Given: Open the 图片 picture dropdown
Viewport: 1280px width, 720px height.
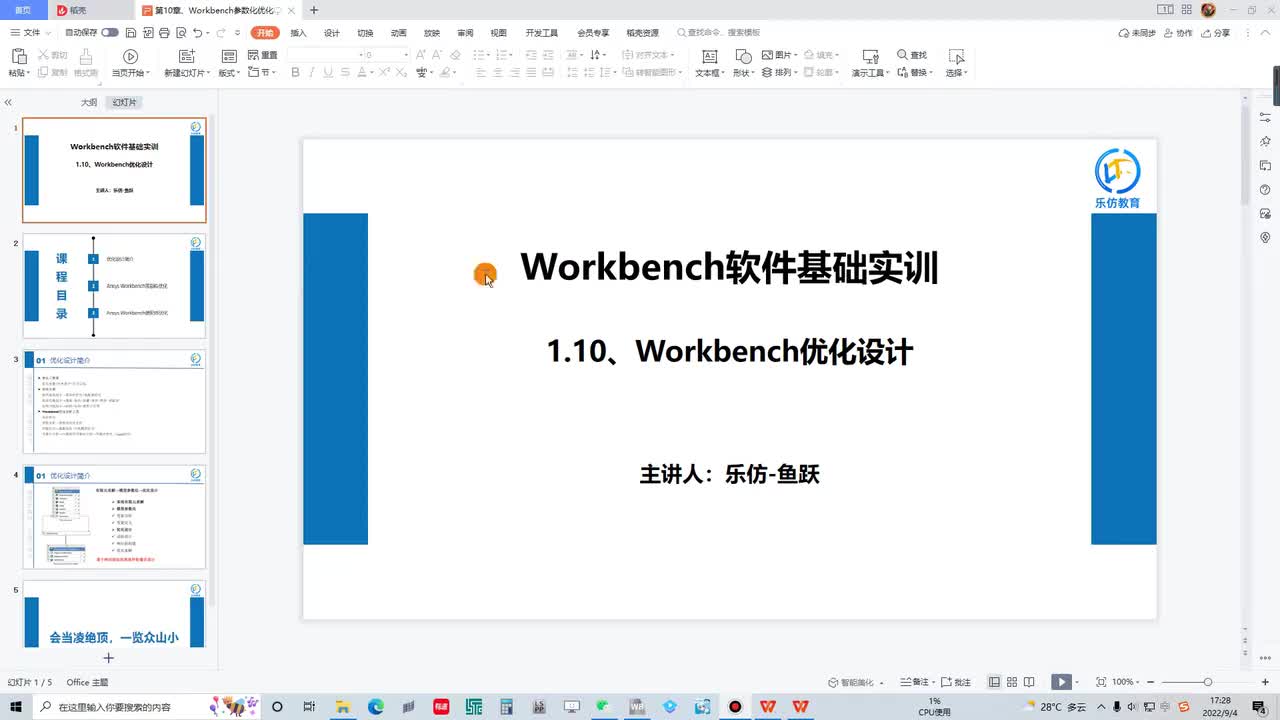Looking at the screenshot, I should [x=779, y=55].
